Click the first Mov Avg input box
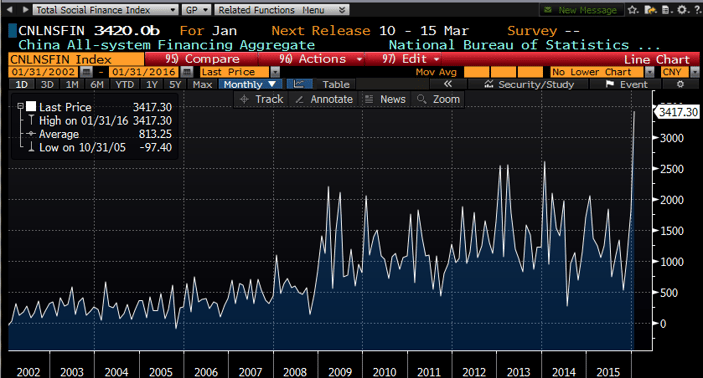The height and width of the screenshot is (378, 703). [x=477, y=72]
